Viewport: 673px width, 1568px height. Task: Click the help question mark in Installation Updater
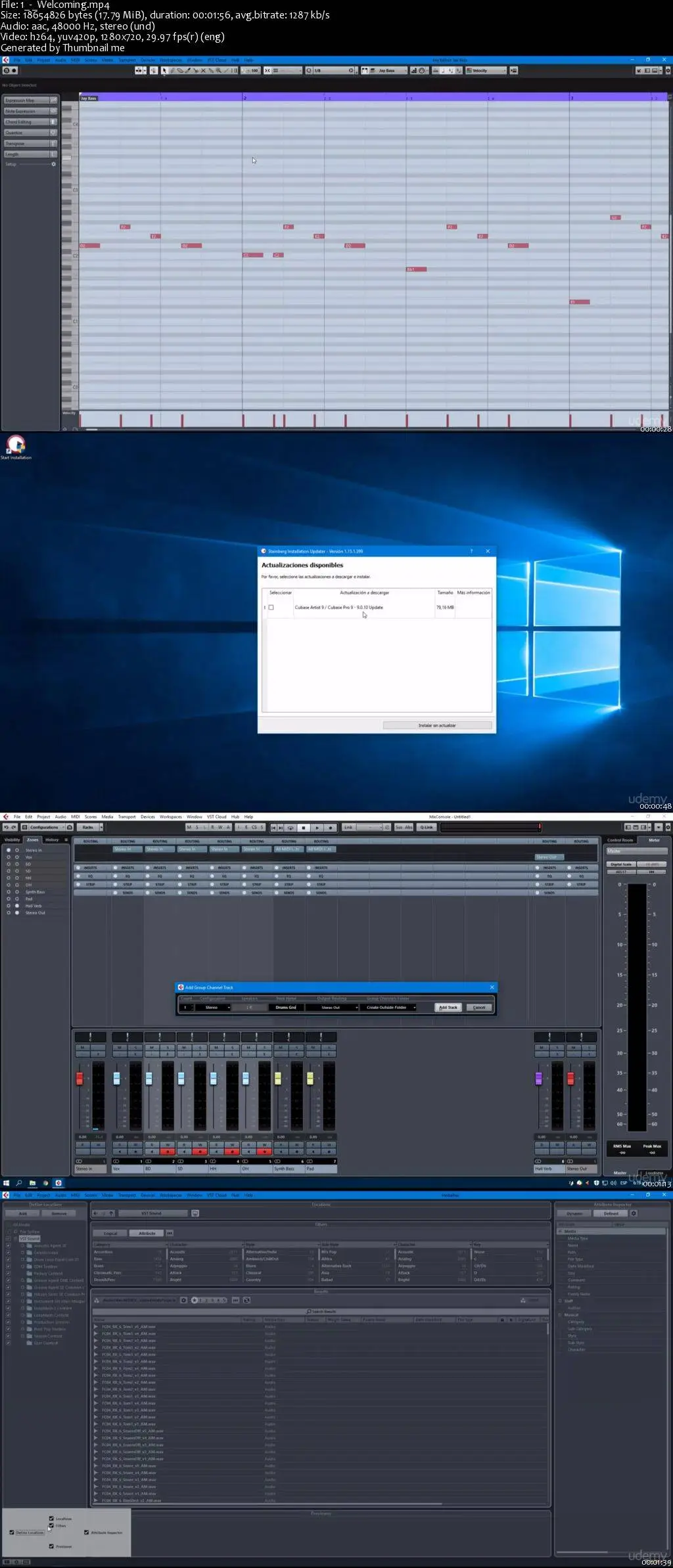[471, 551]
